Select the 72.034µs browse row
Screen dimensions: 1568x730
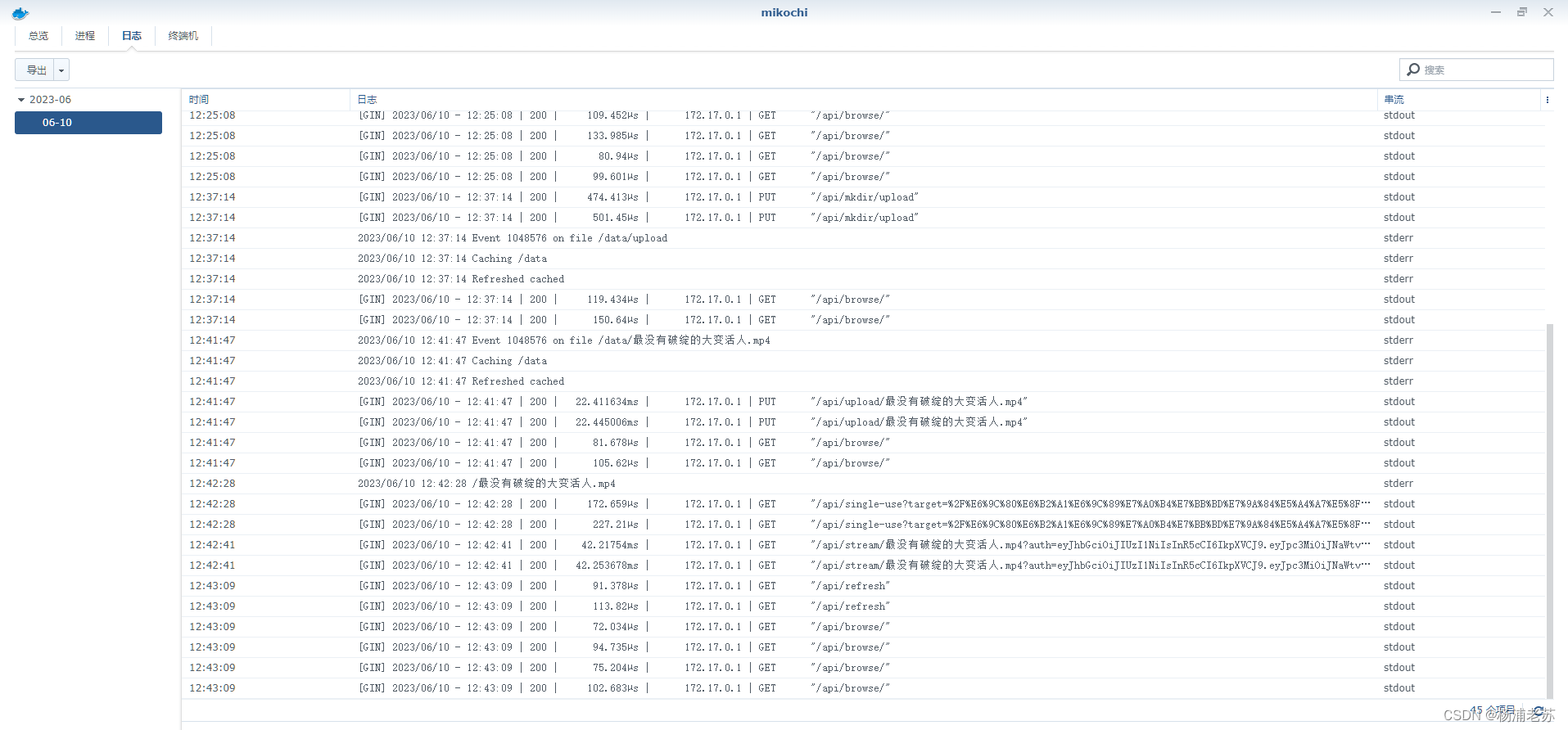click(863, 627)
